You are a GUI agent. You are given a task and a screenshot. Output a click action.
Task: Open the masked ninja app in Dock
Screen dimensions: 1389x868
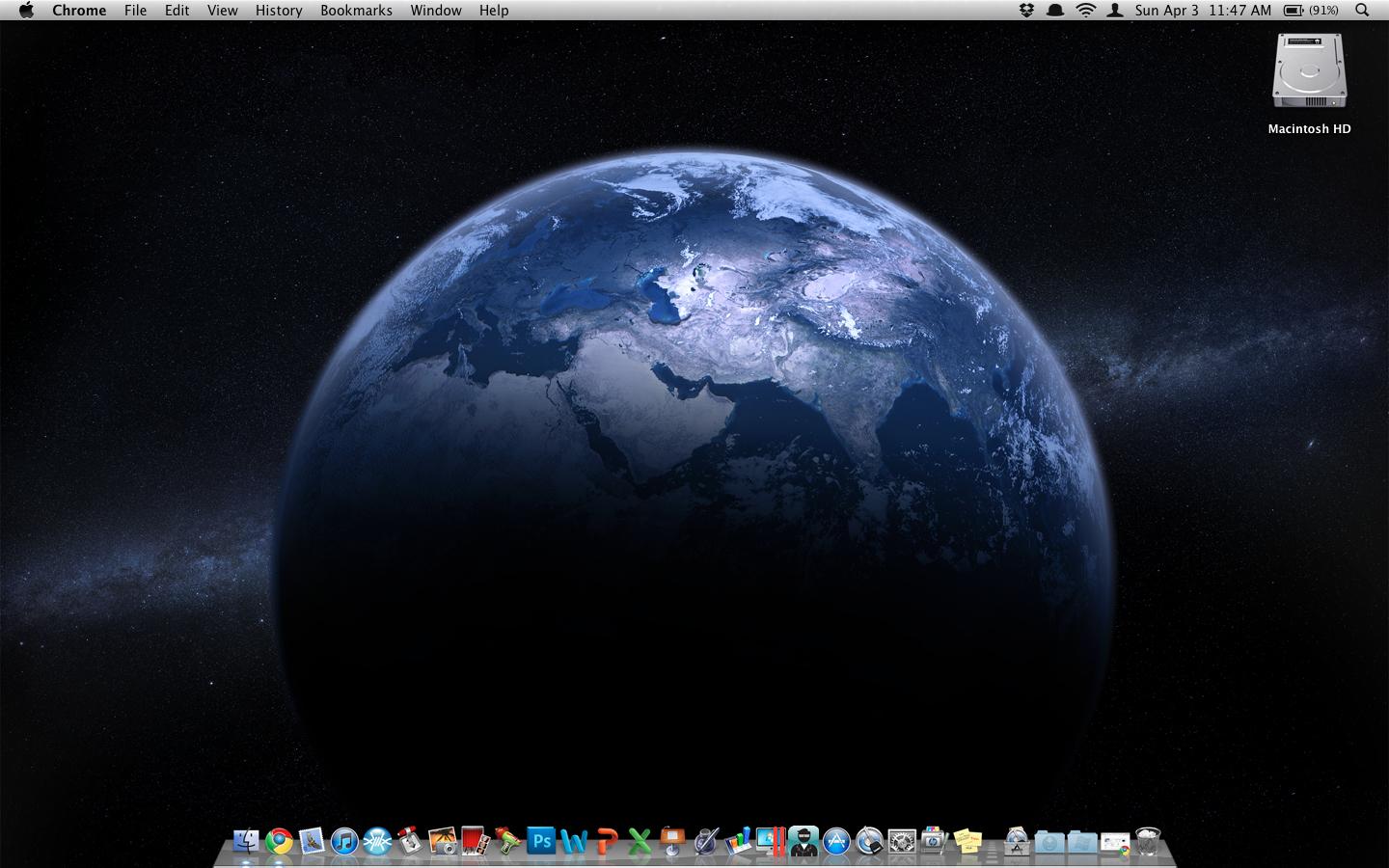tap(803, 841)
